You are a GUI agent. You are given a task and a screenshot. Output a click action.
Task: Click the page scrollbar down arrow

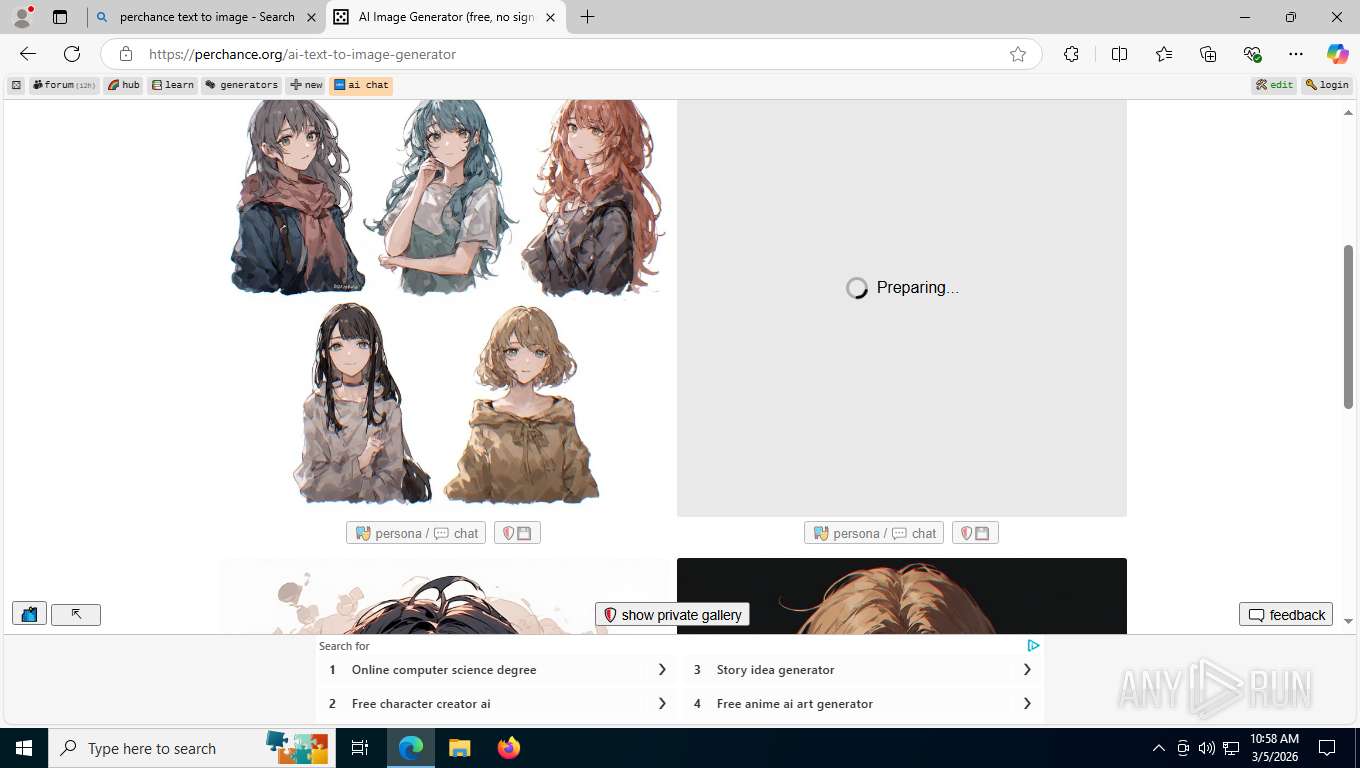[x=1348, y=621]
